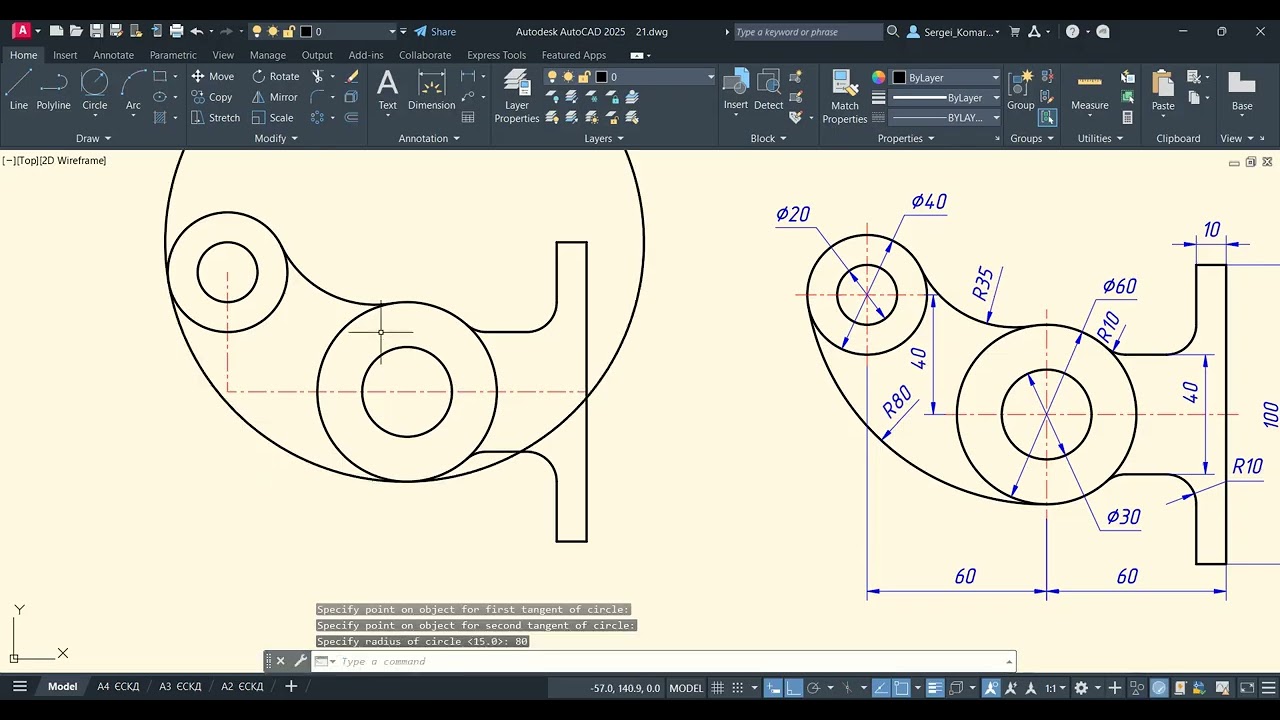
Task: Click the Plot printer icon
Action: (x=177, y=32)
